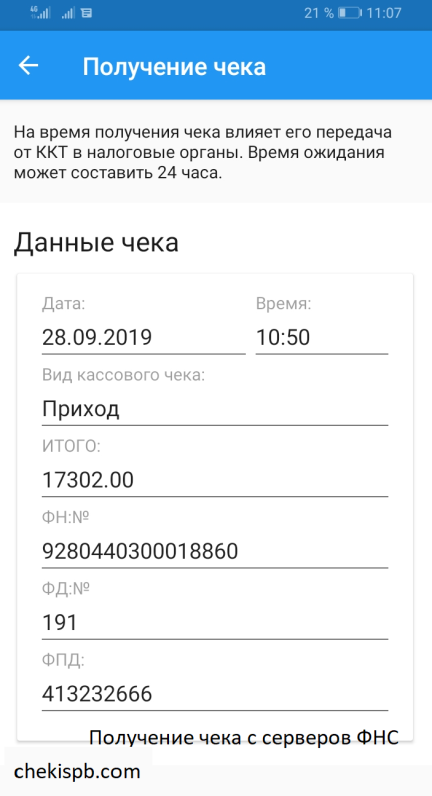Edit the ФПД field 413232666
This screenshot has height=796, width=432.
point(215,693)
